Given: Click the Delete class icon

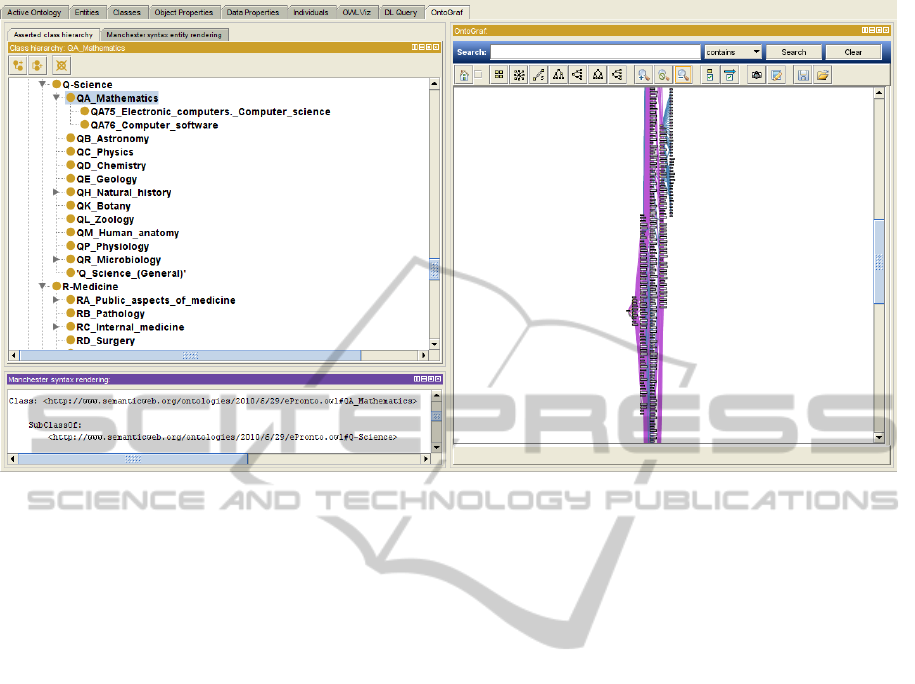Looking at the screenshot, I should (x=61, y=65).
